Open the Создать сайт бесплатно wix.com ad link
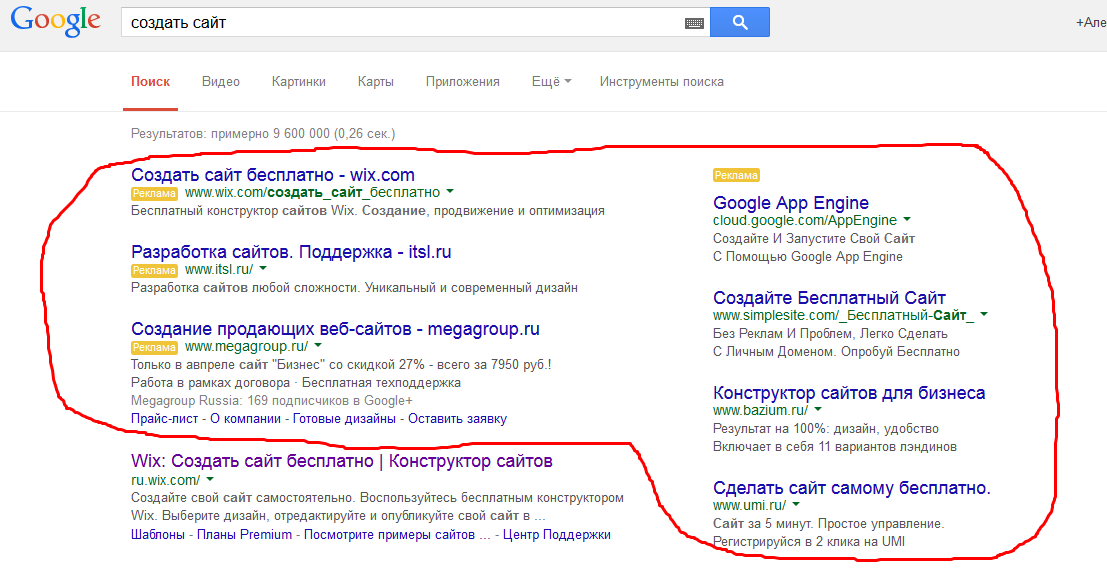 click(272, 175)
